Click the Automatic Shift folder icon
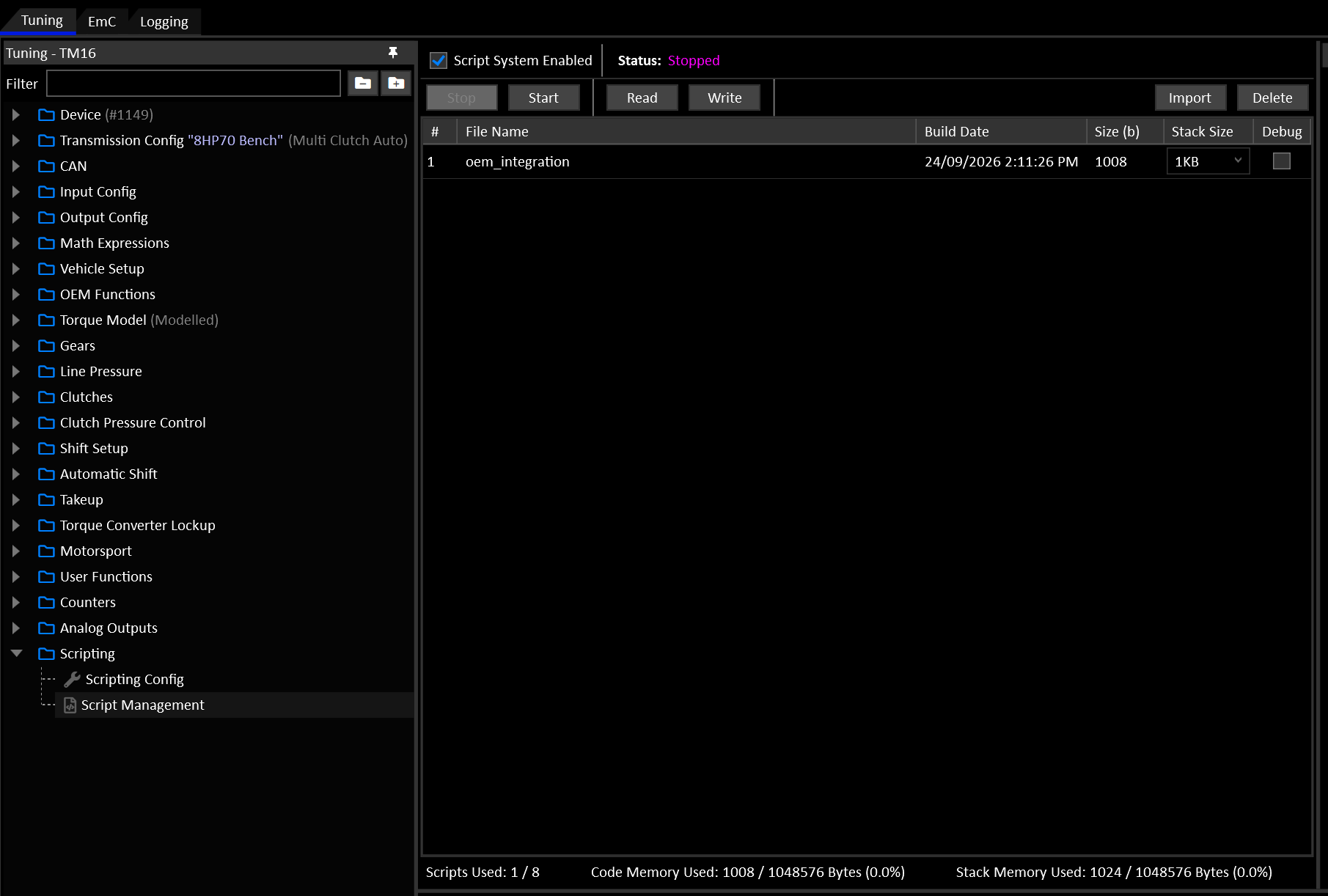Viewport: 1328px width, 896px height. (x=46, y=474)
